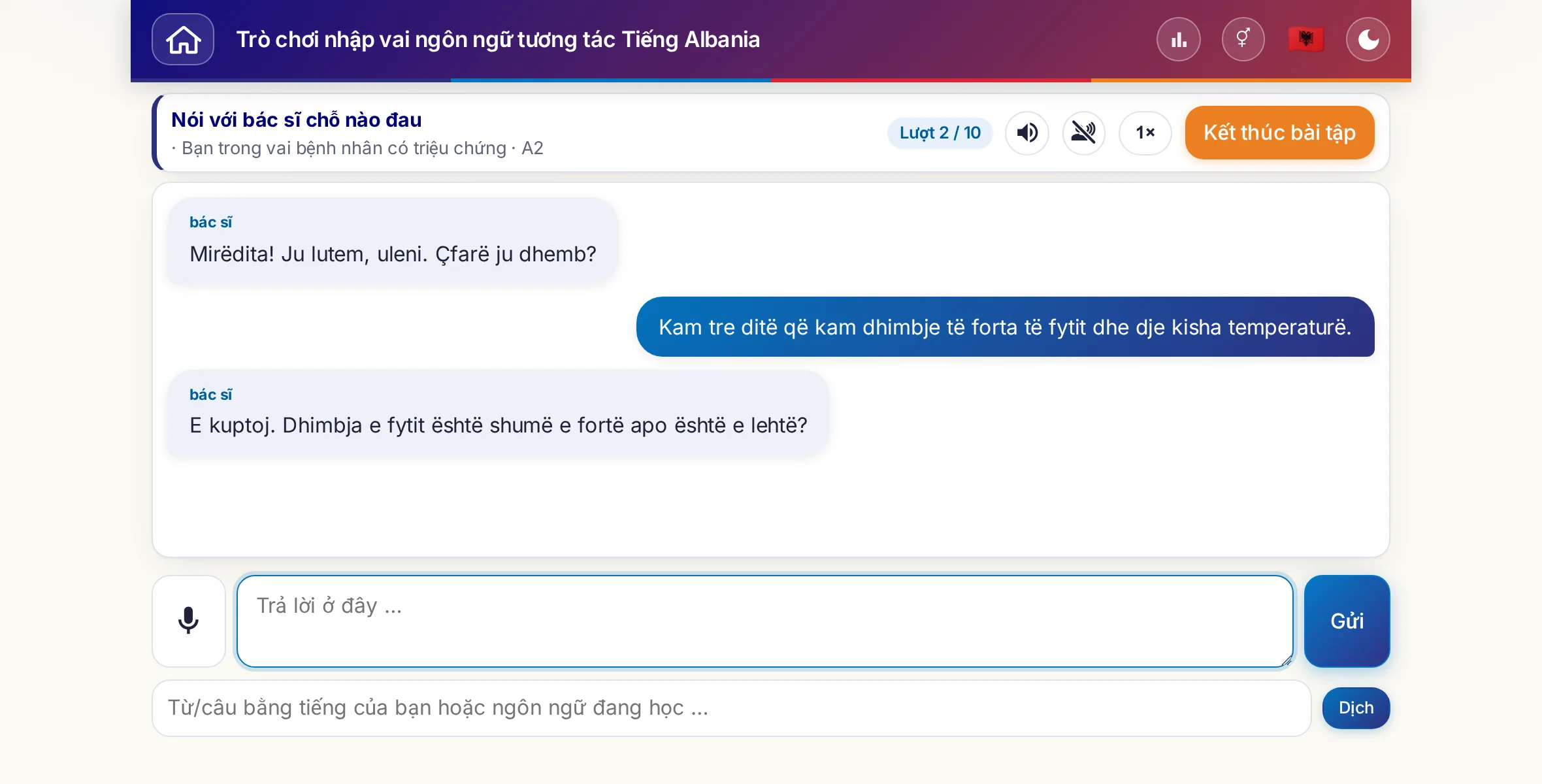Focus the 'Trả lời ở đây' reply box
The width and height of the screenshot is (1542, 784).
tap(765, 621)
